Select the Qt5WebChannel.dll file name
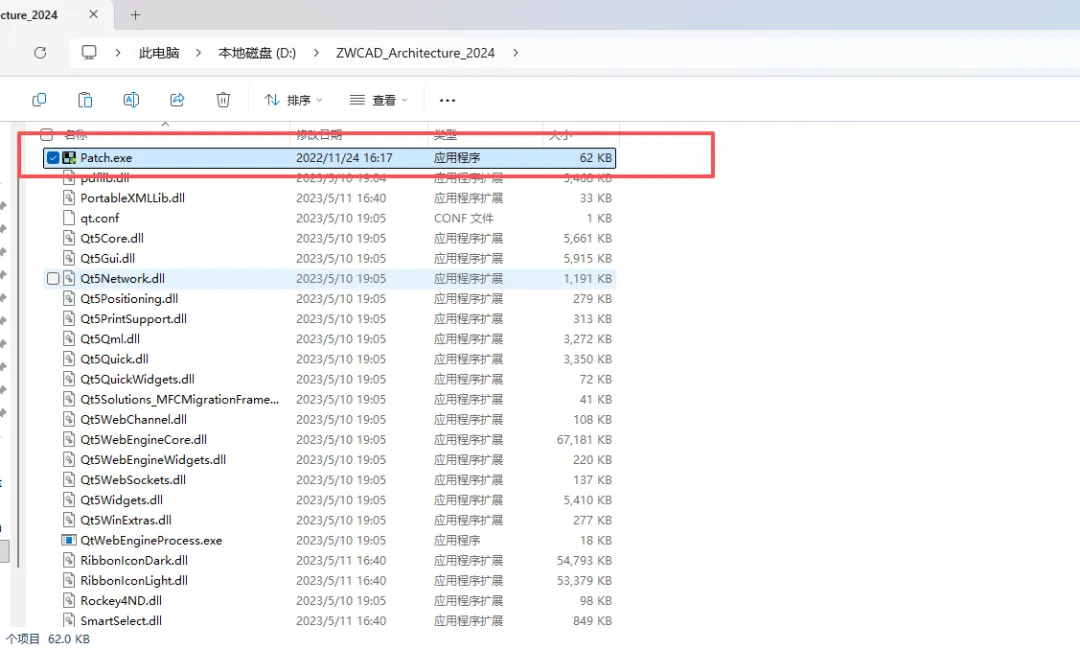Image resolution: width=1080 pixels, height=650 pixels. 134,419
